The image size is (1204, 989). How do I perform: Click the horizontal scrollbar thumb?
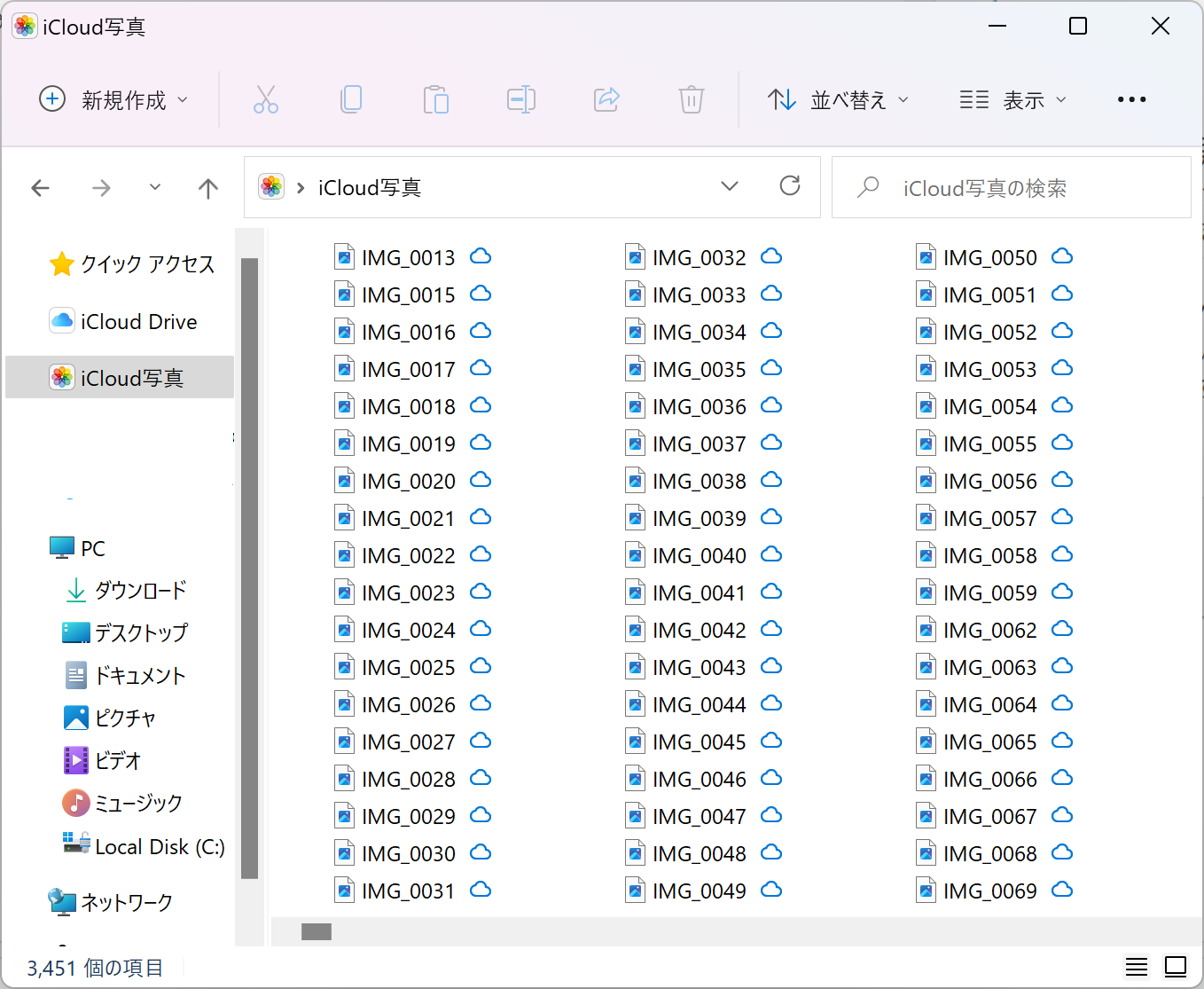(x=317, y=931)
